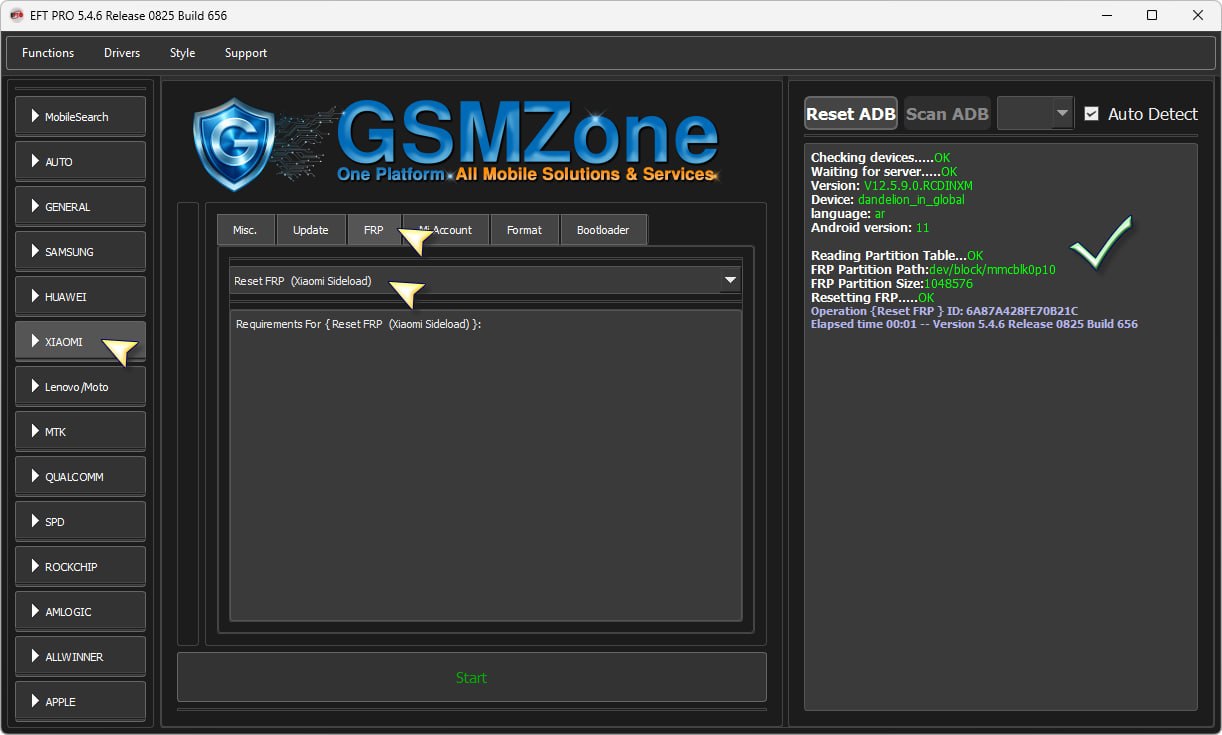
Task: Open the Drivers menu
Action: (122, 53)
